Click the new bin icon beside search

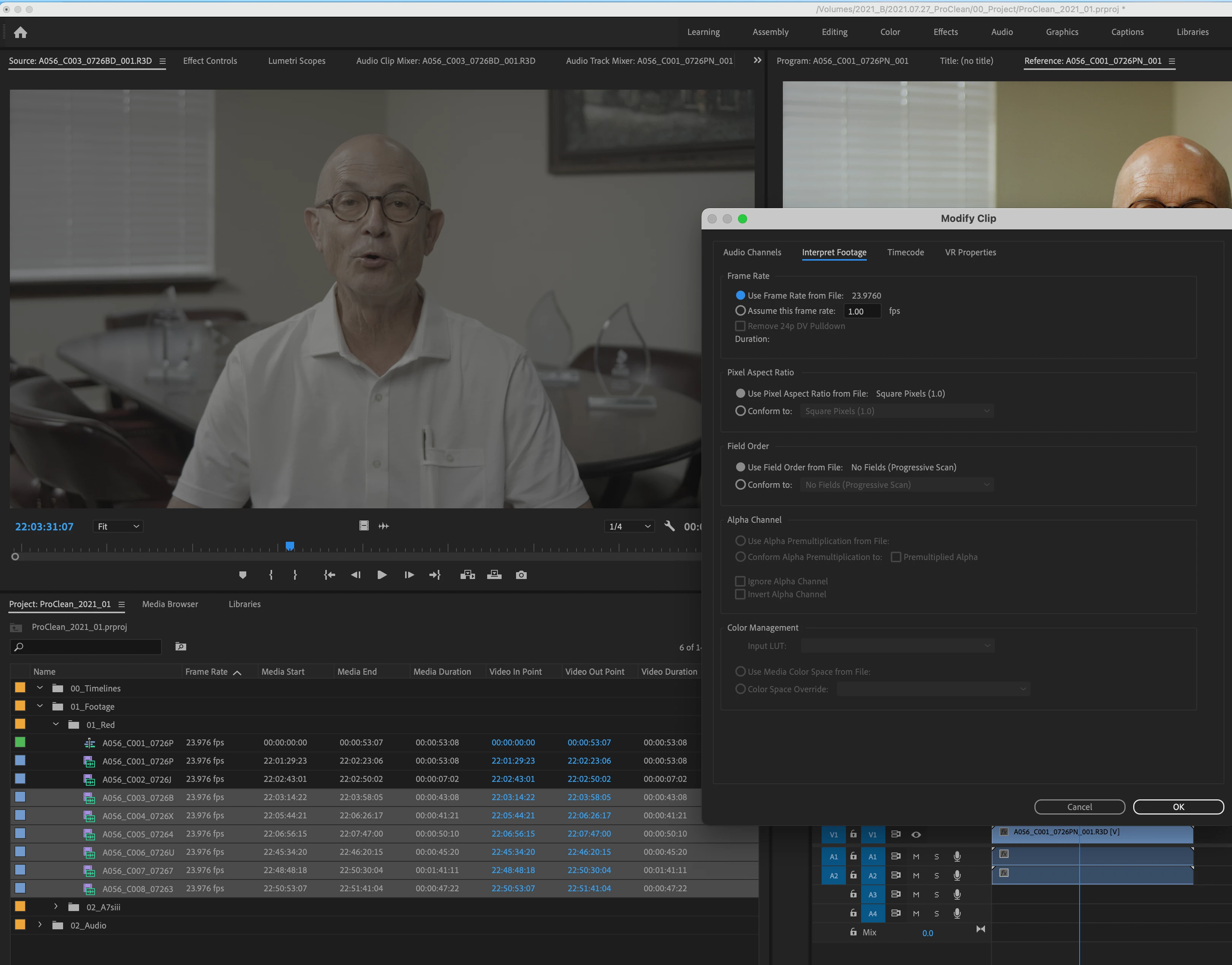180,646
